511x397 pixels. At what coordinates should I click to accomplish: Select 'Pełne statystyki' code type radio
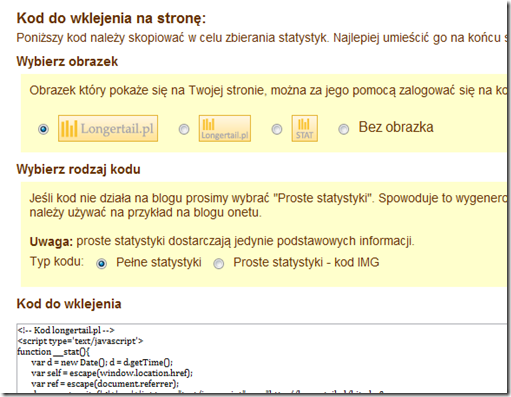click(x=101, y=264)
